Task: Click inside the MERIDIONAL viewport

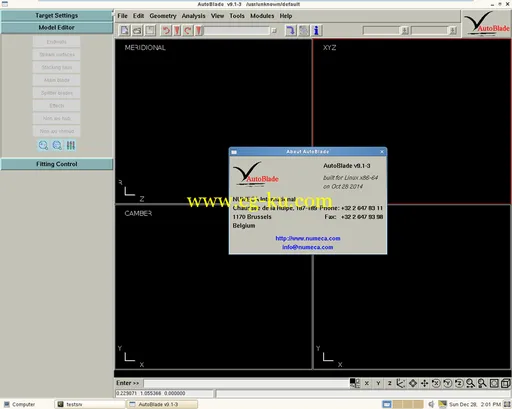Action: (x=213, y=121)
